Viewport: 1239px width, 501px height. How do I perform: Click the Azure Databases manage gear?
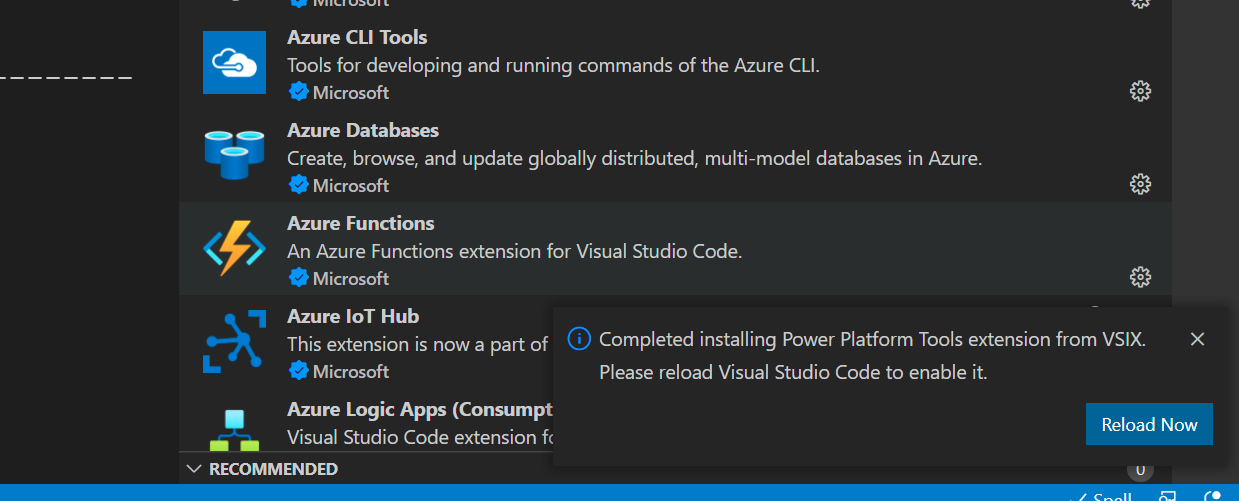point(1139,184)
